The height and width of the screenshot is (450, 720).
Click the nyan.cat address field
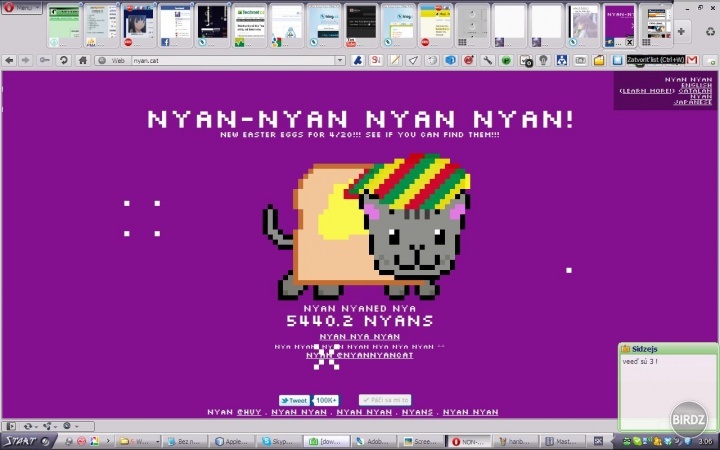point(233,60)
